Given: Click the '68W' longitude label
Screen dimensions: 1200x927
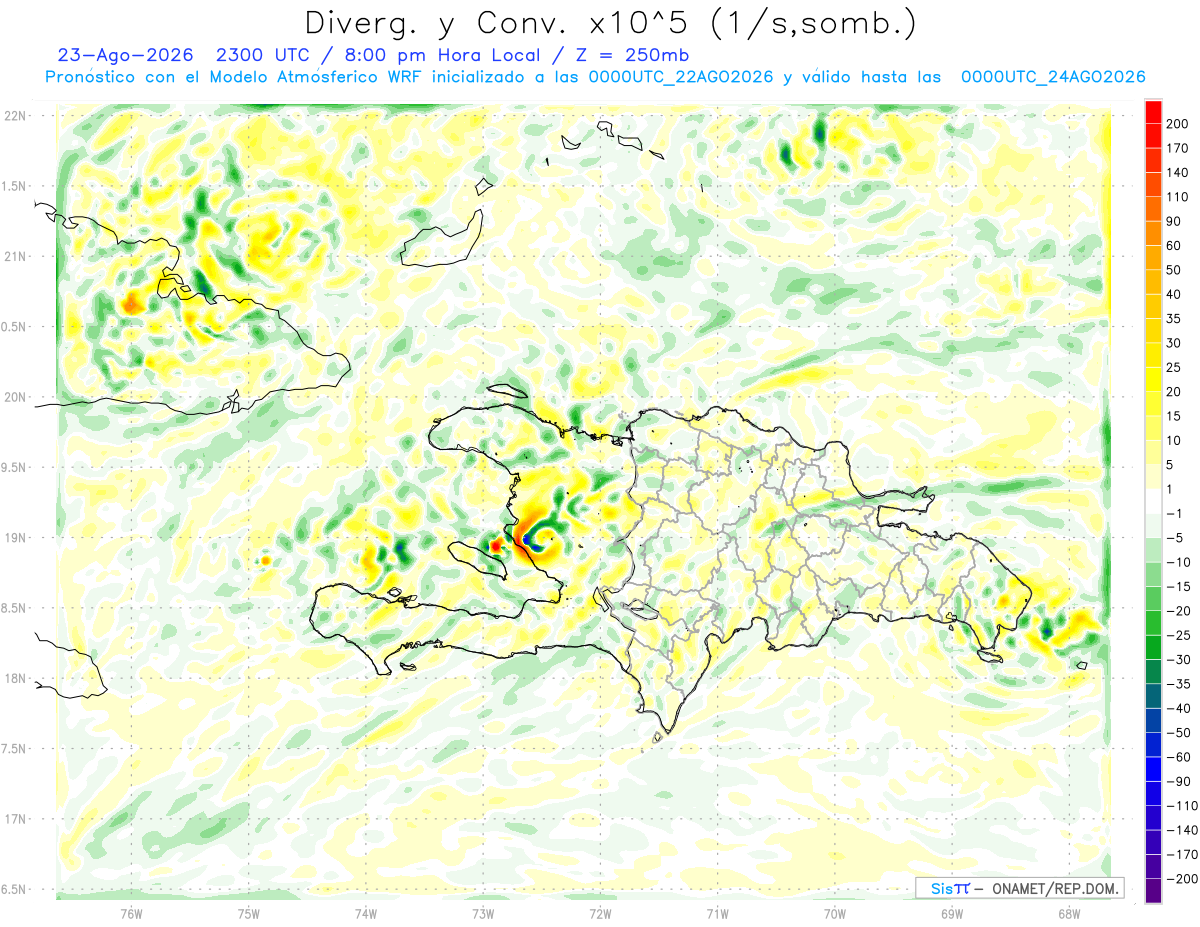Looking at the screenshot, I should (1068, 914).
